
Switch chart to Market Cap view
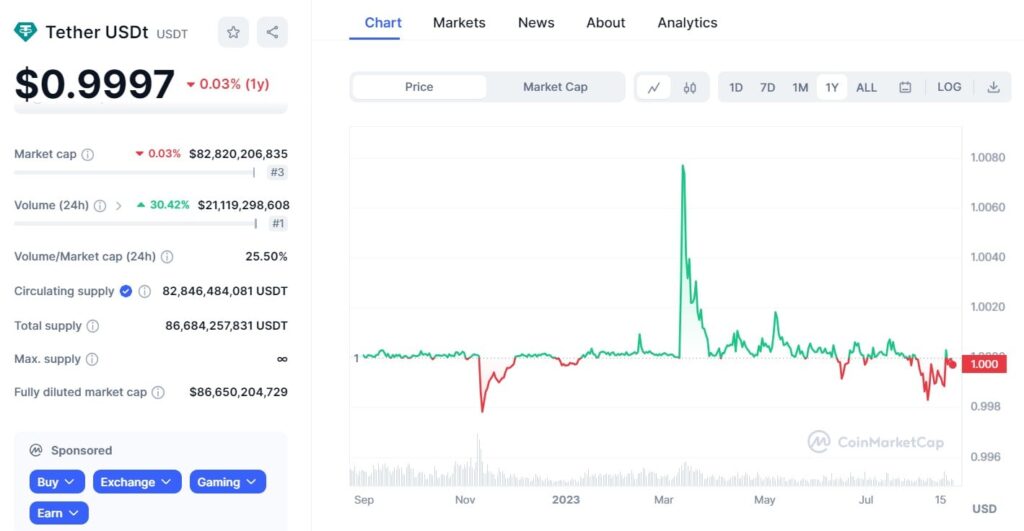click(x=555, y=87)
